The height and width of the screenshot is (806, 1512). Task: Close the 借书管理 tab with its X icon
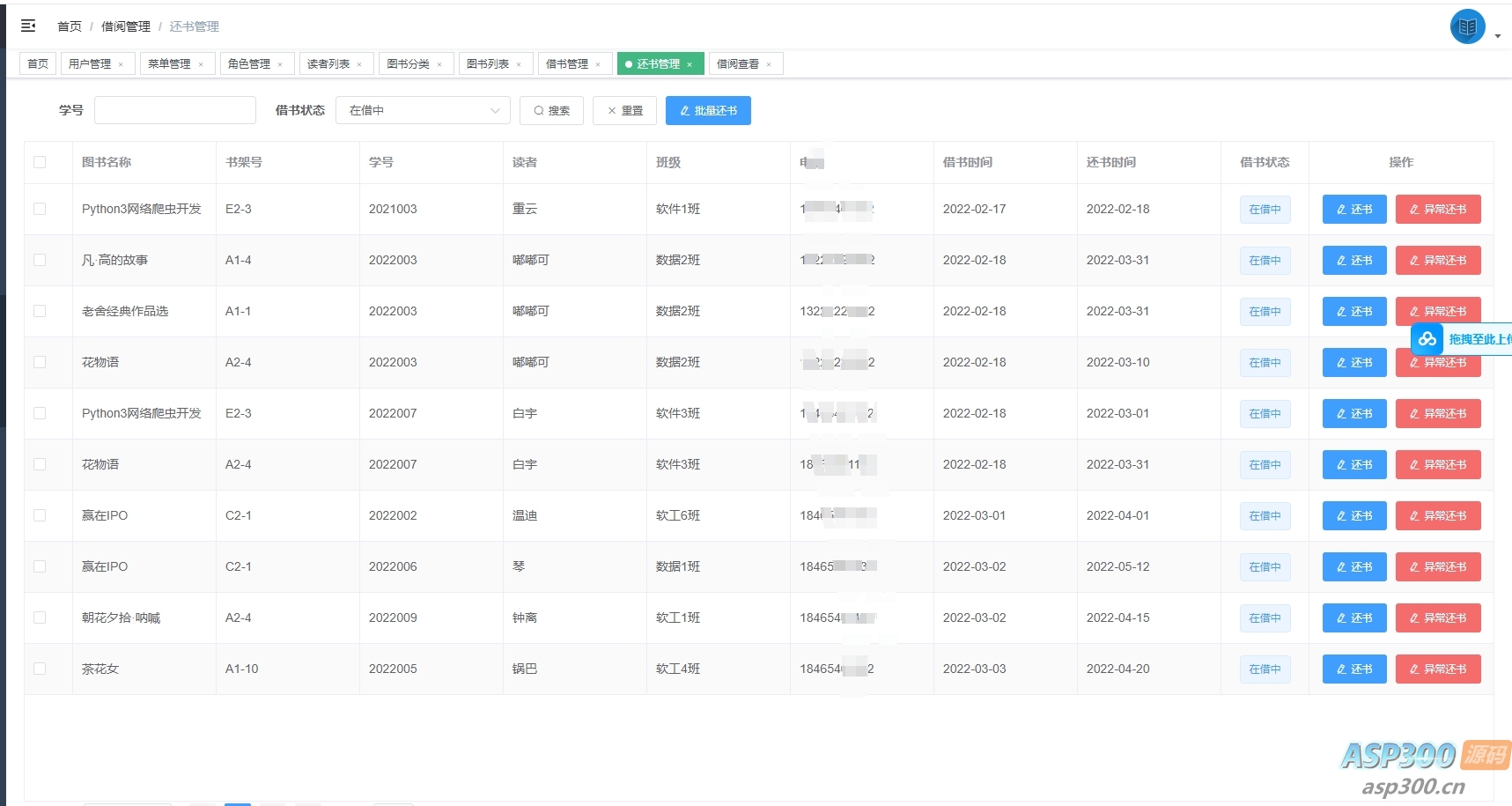pyautogui.click(x=598, y=63)
